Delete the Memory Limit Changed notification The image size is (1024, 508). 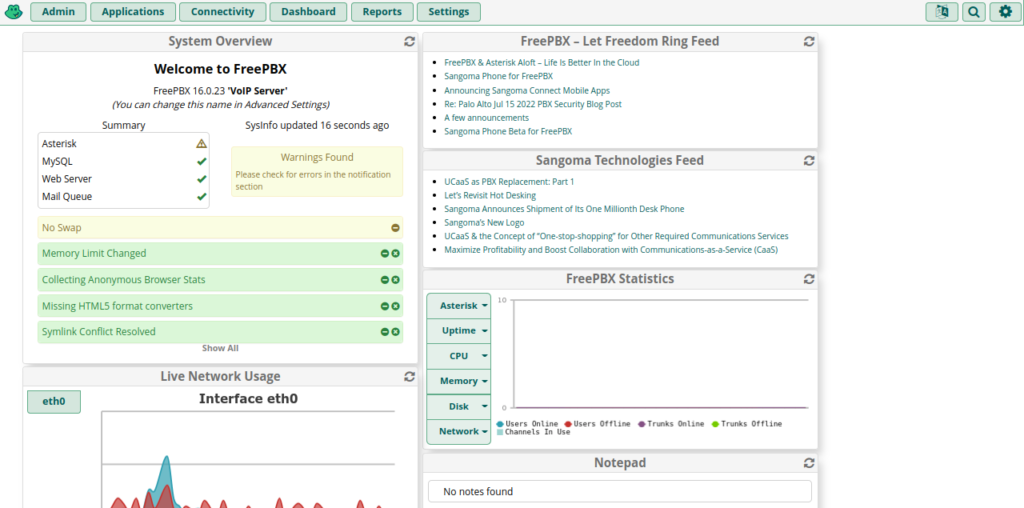[395, 253]
